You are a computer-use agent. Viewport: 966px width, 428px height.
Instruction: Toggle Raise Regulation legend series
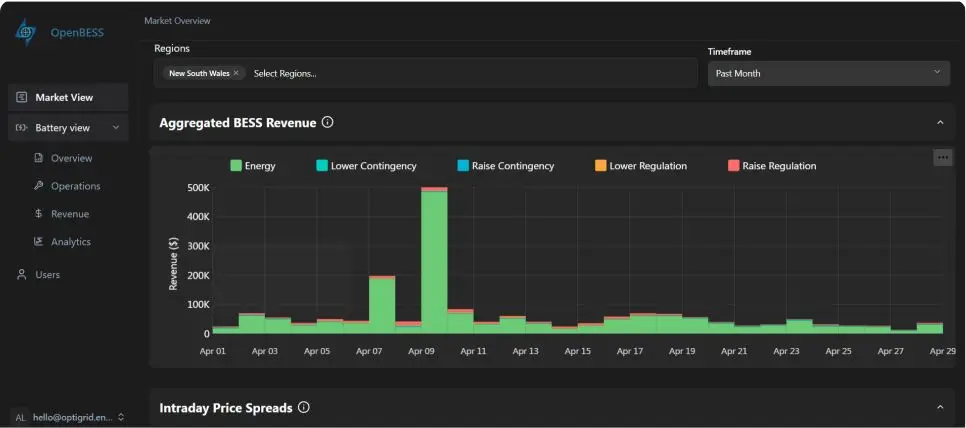point(772,166)
